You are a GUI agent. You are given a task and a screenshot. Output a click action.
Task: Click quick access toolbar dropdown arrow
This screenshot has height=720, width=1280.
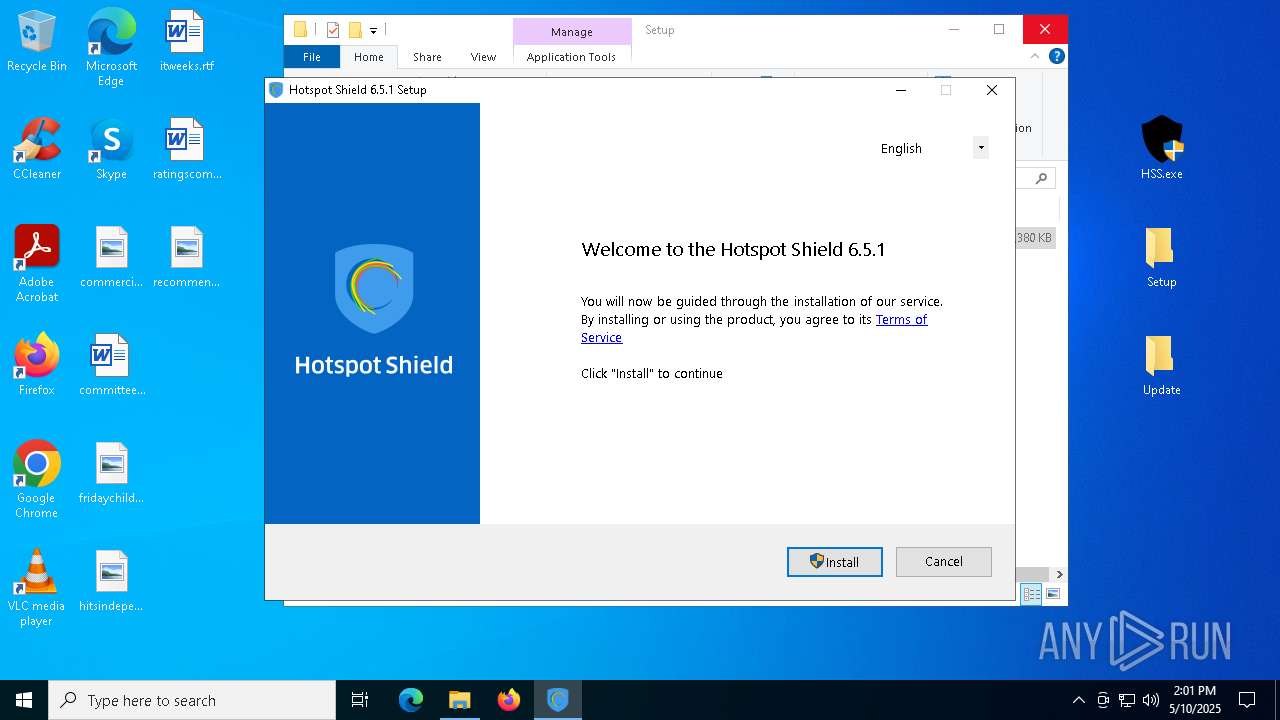point(374,30)
